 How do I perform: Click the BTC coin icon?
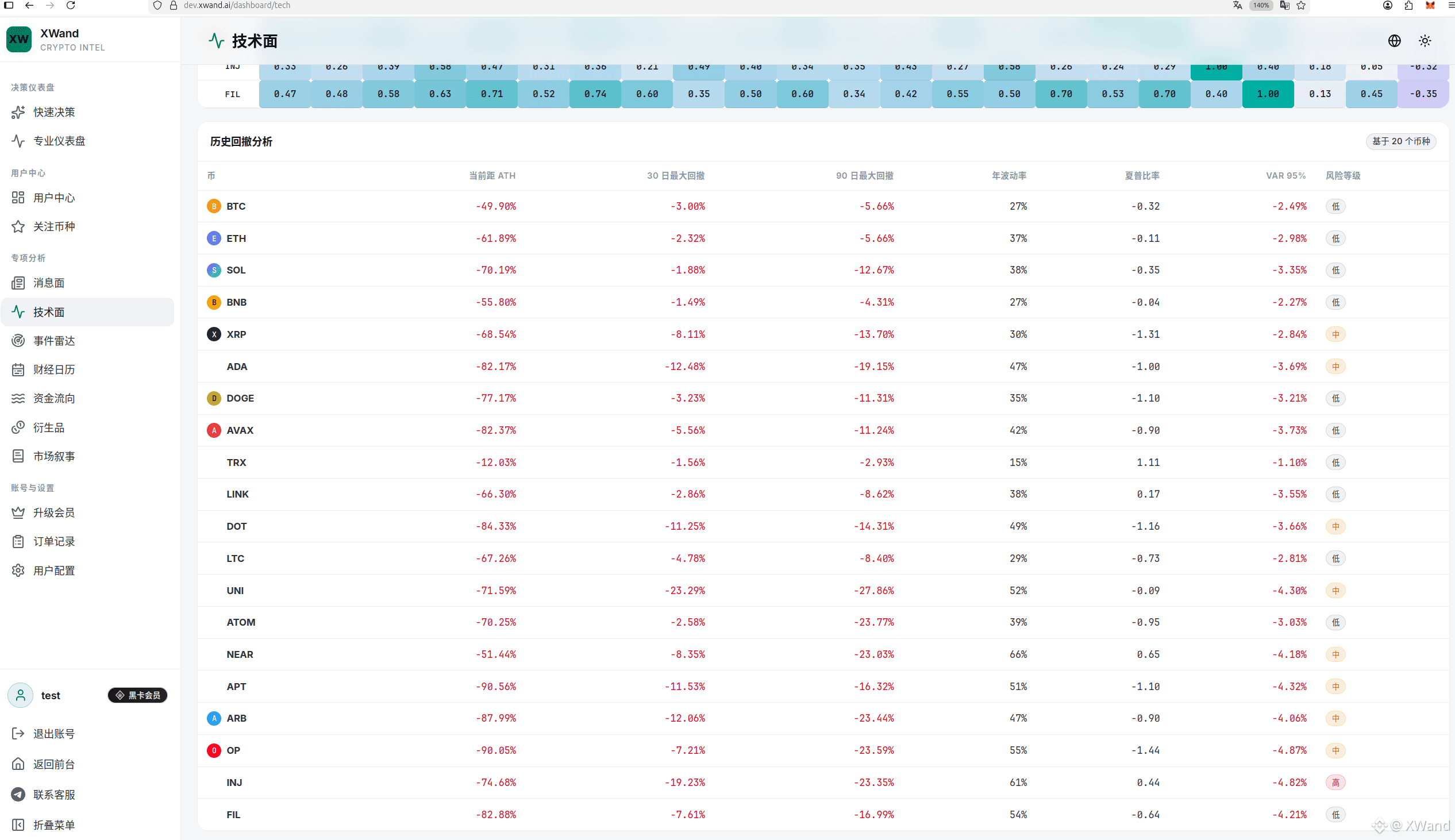[214, 206]
